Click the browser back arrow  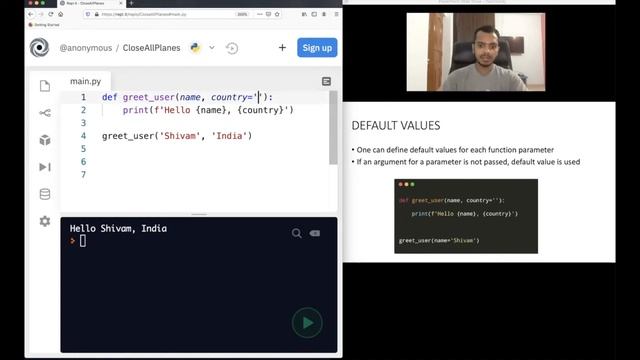point(31,14)
